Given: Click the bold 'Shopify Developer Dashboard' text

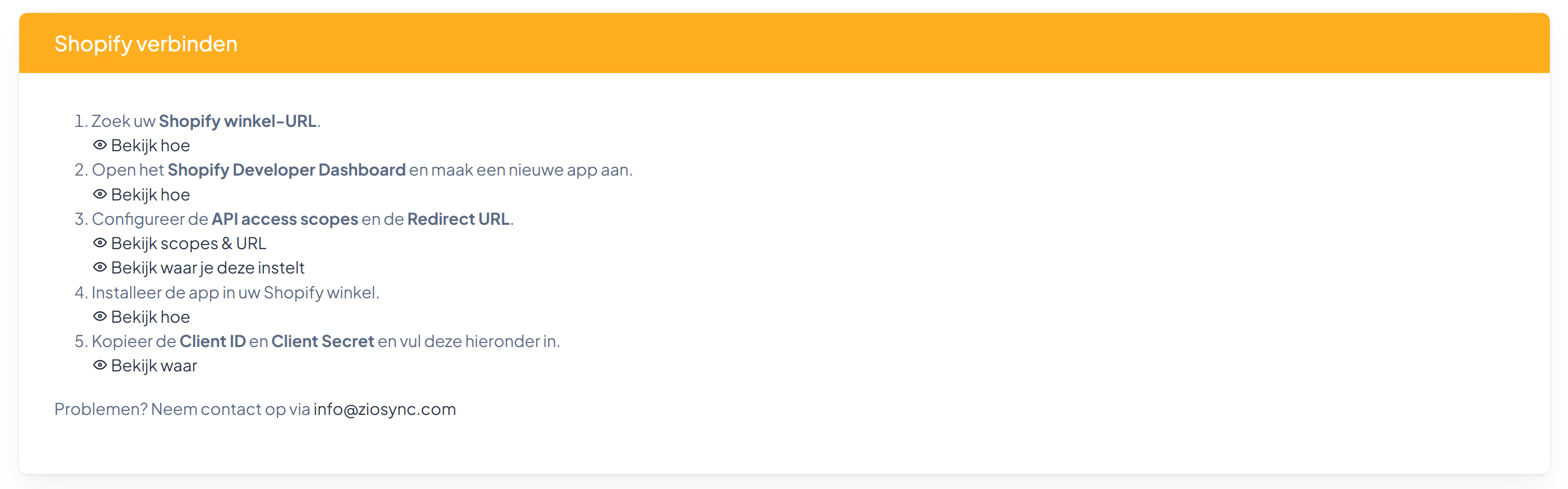Looking at the screenshot, I should pos(286,170).
